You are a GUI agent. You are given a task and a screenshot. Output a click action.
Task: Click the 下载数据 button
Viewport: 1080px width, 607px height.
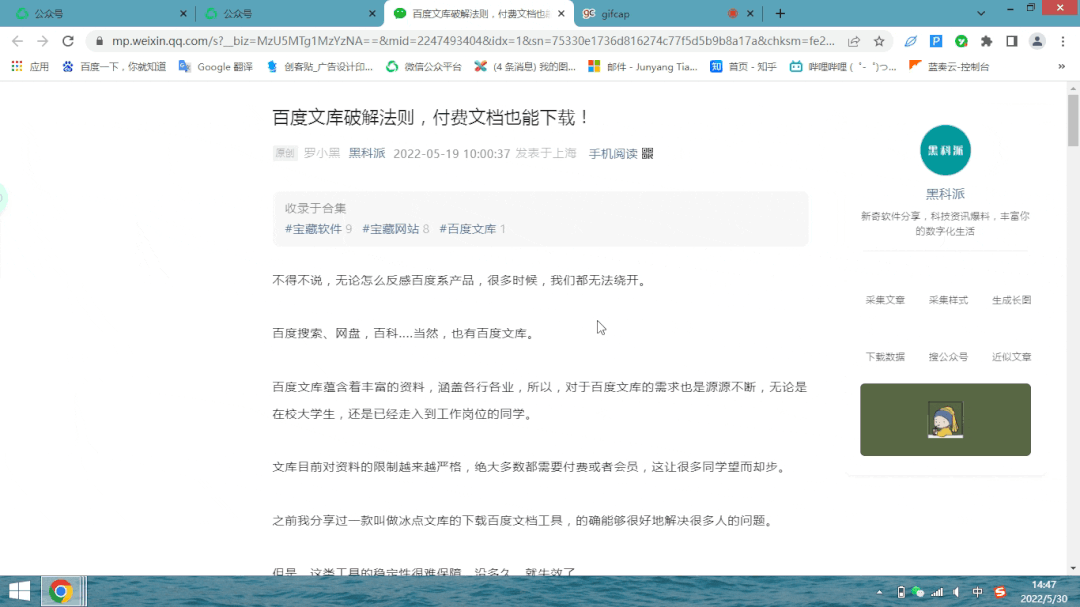(x=885, y=357)
